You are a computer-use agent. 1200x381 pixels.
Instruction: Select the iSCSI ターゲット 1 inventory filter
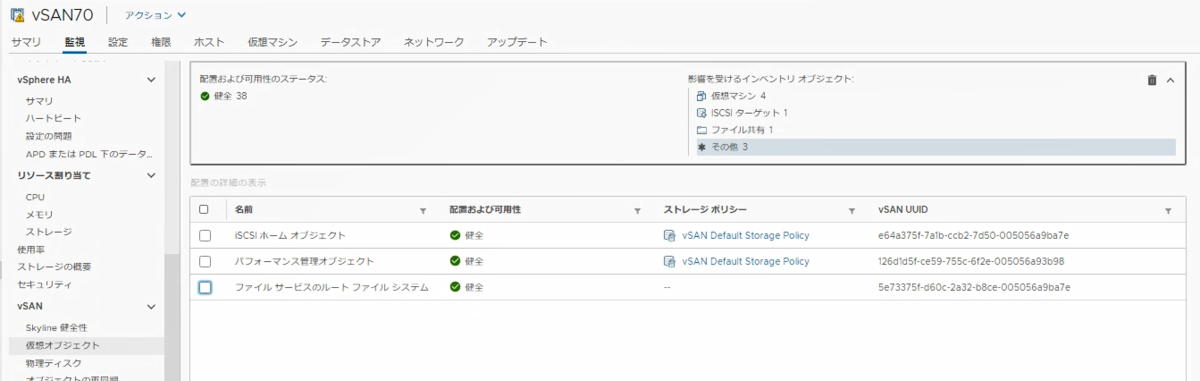click(x=749, y=113)
